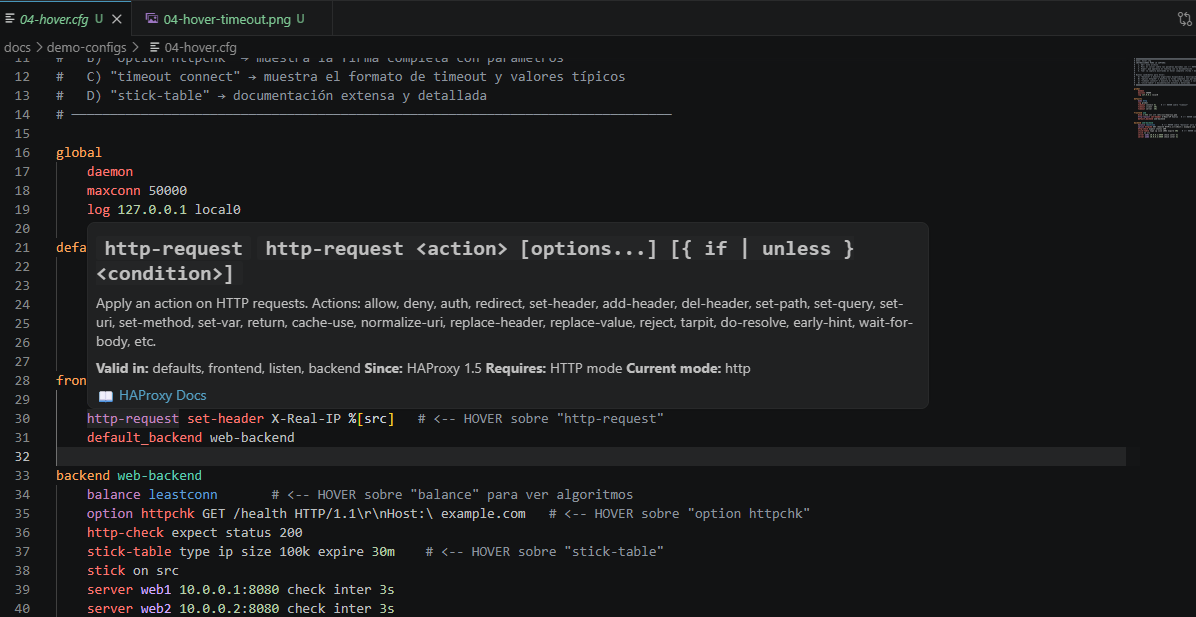1196x617 pixels.
Task: Click the book icon beside HAProxy Docs
Action: tap(106, 395)
